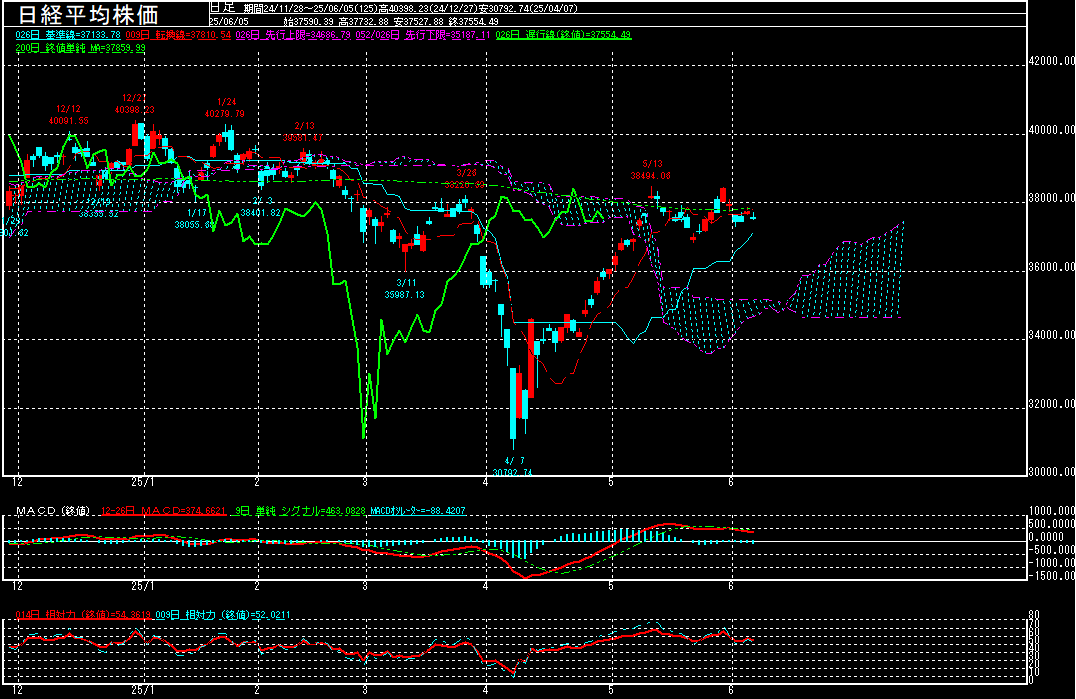Screen dimensions: 1076x699
Task: Click price axis label 38000.00
Action: pos(1052,198)
